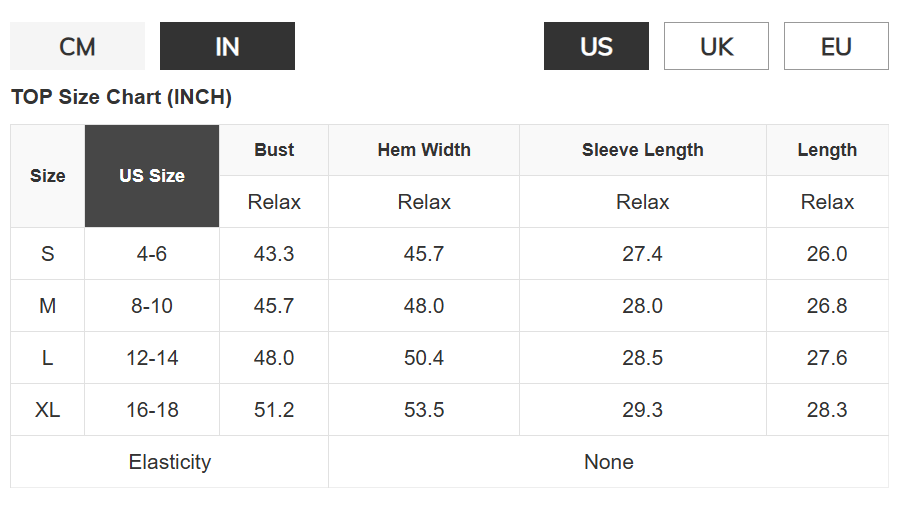This screenshot has width=918, height=513.
Task: Click the Hem Width header
Action: pos(424,150)
